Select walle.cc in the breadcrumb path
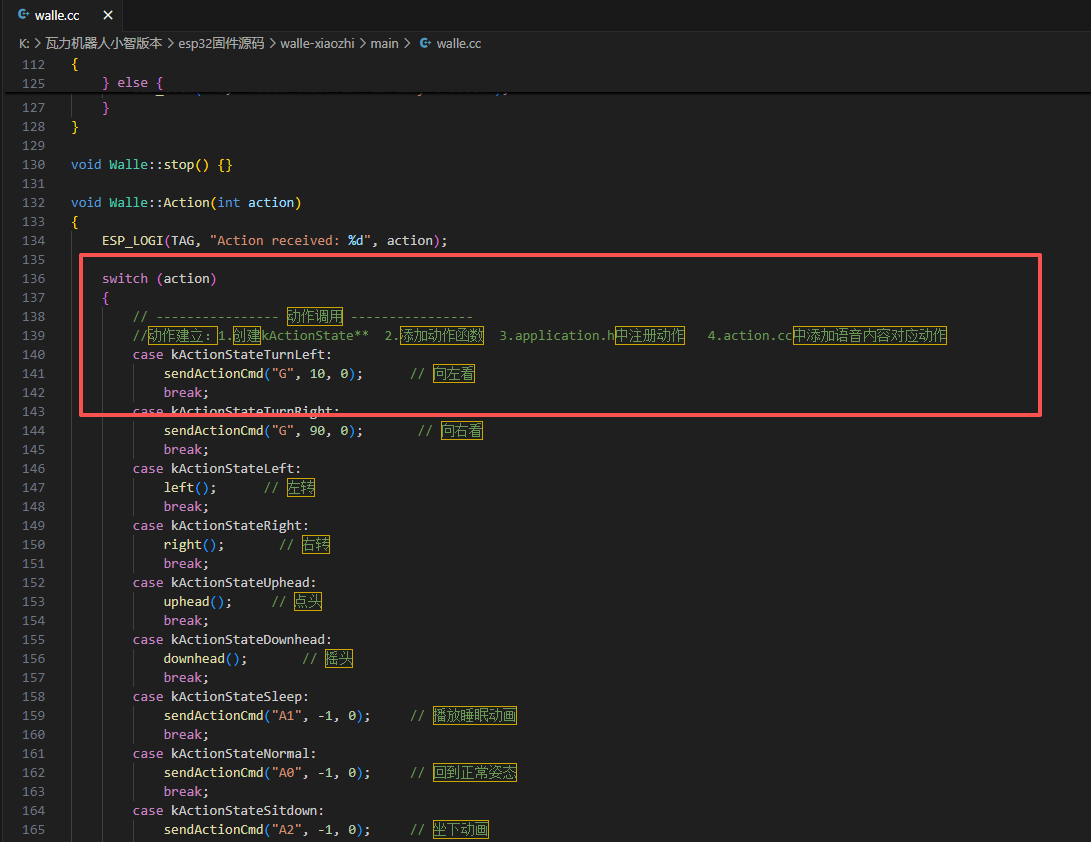Viewport: 1091px width, 842px height. click(459, 44)
